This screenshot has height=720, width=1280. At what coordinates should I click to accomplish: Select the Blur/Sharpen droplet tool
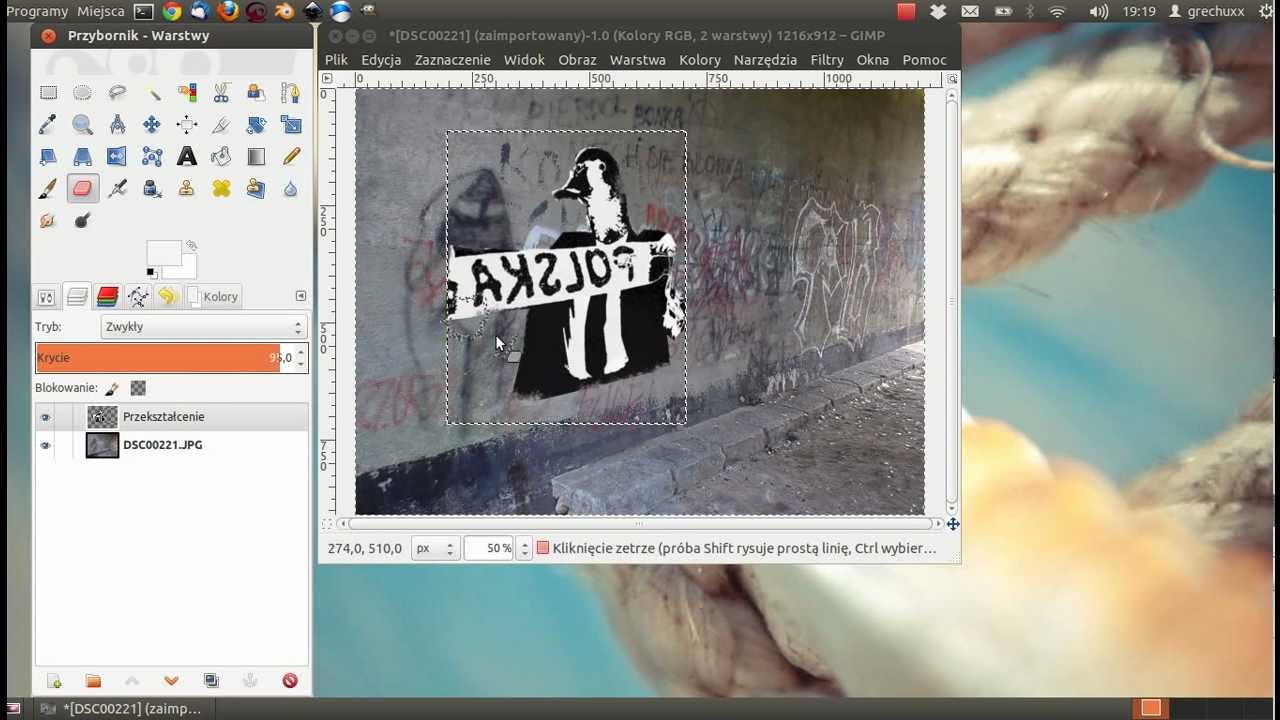click(x=291, y=188)
